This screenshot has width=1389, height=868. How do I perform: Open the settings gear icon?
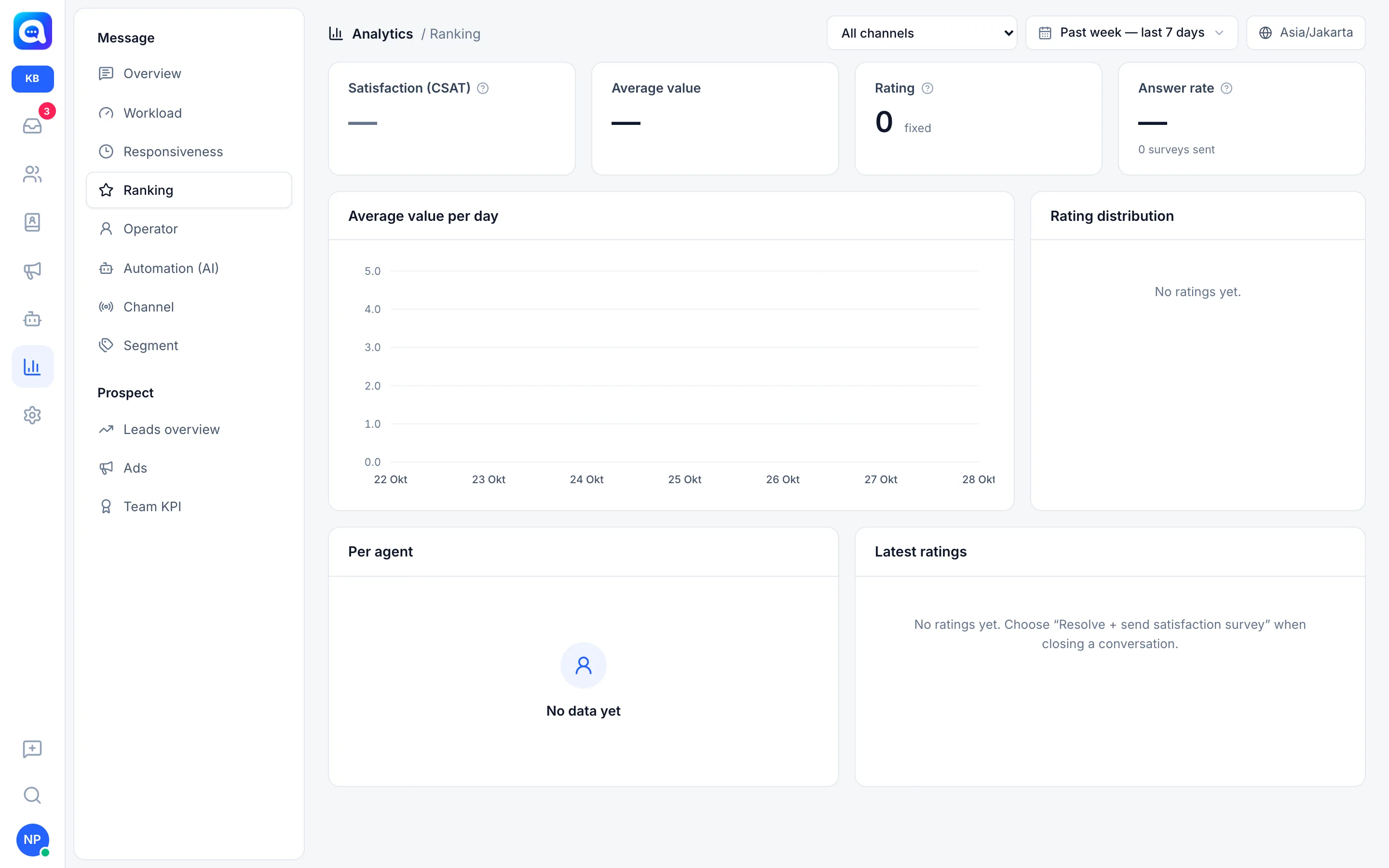(33, 415)
